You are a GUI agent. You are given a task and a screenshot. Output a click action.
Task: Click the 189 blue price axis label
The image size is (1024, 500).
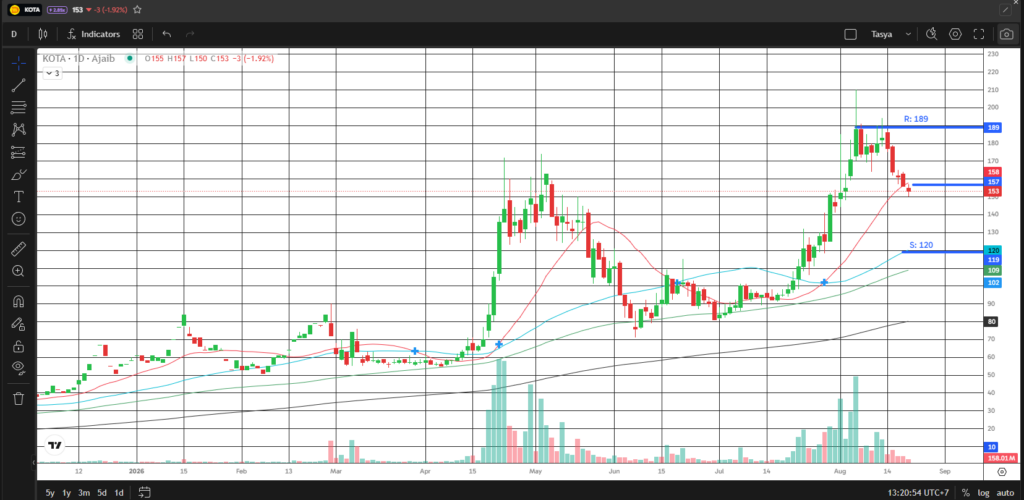pos(993,127)
